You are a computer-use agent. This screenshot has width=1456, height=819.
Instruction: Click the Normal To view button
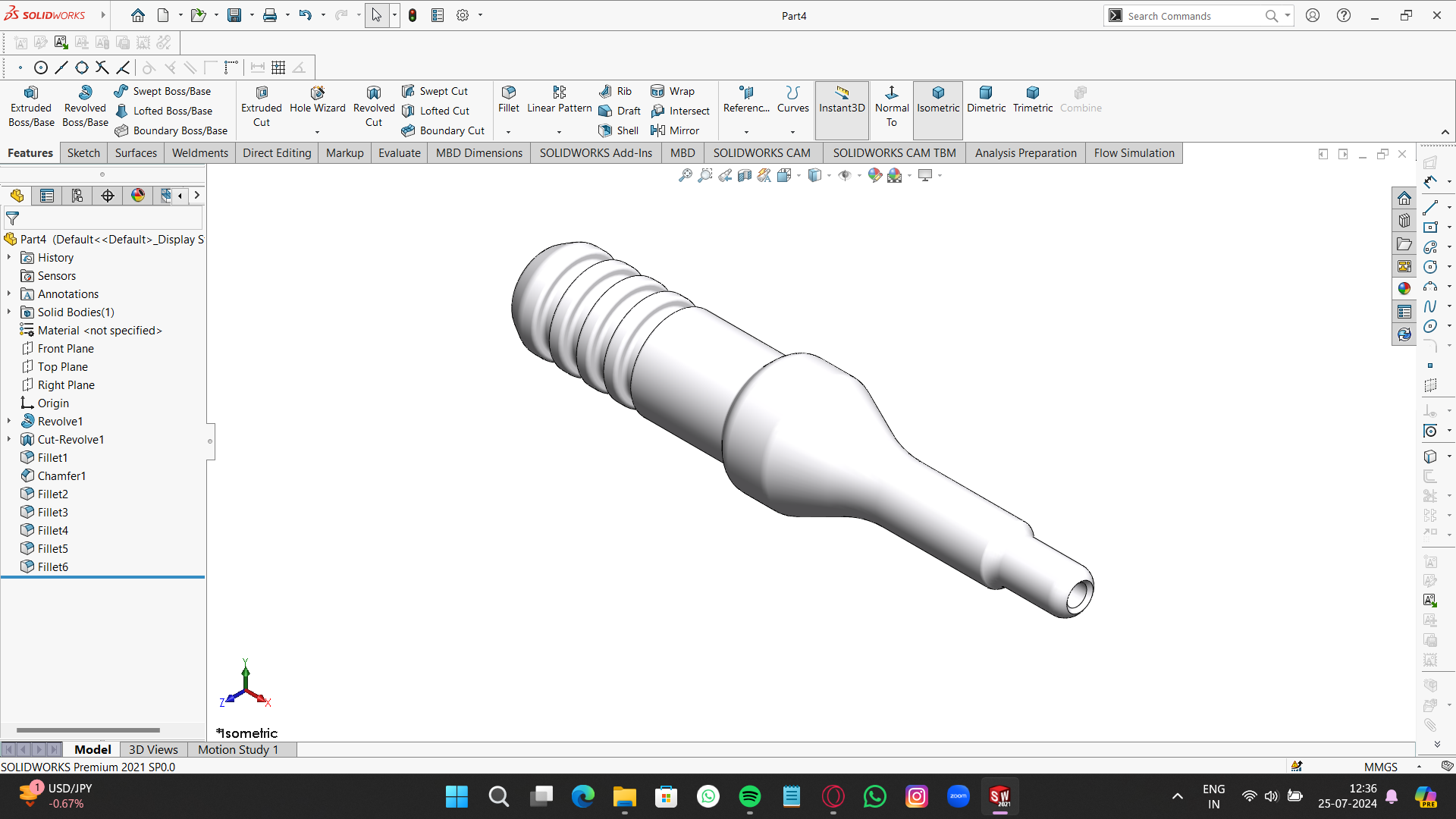pyautogui.click(x=892, y=106)
